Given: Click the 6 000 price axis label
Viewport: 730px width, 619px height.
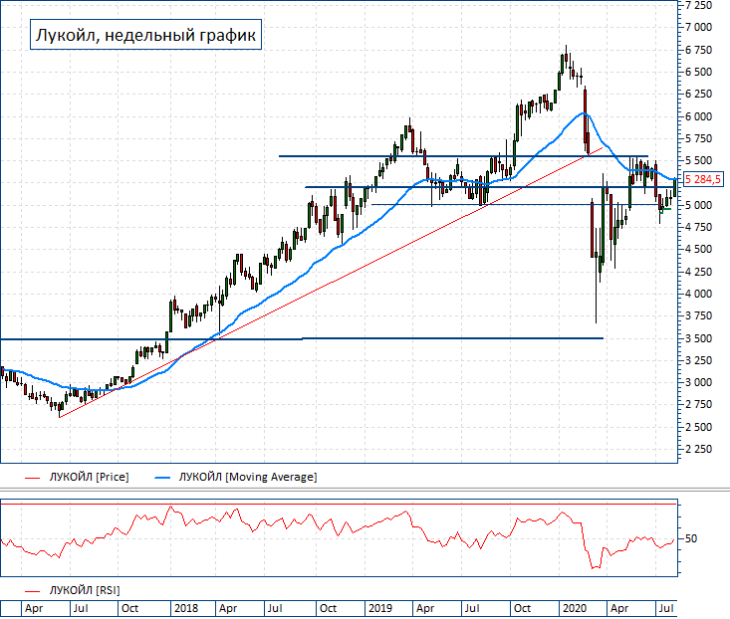Looking at the screenshot, I should [x=698, y=116].
